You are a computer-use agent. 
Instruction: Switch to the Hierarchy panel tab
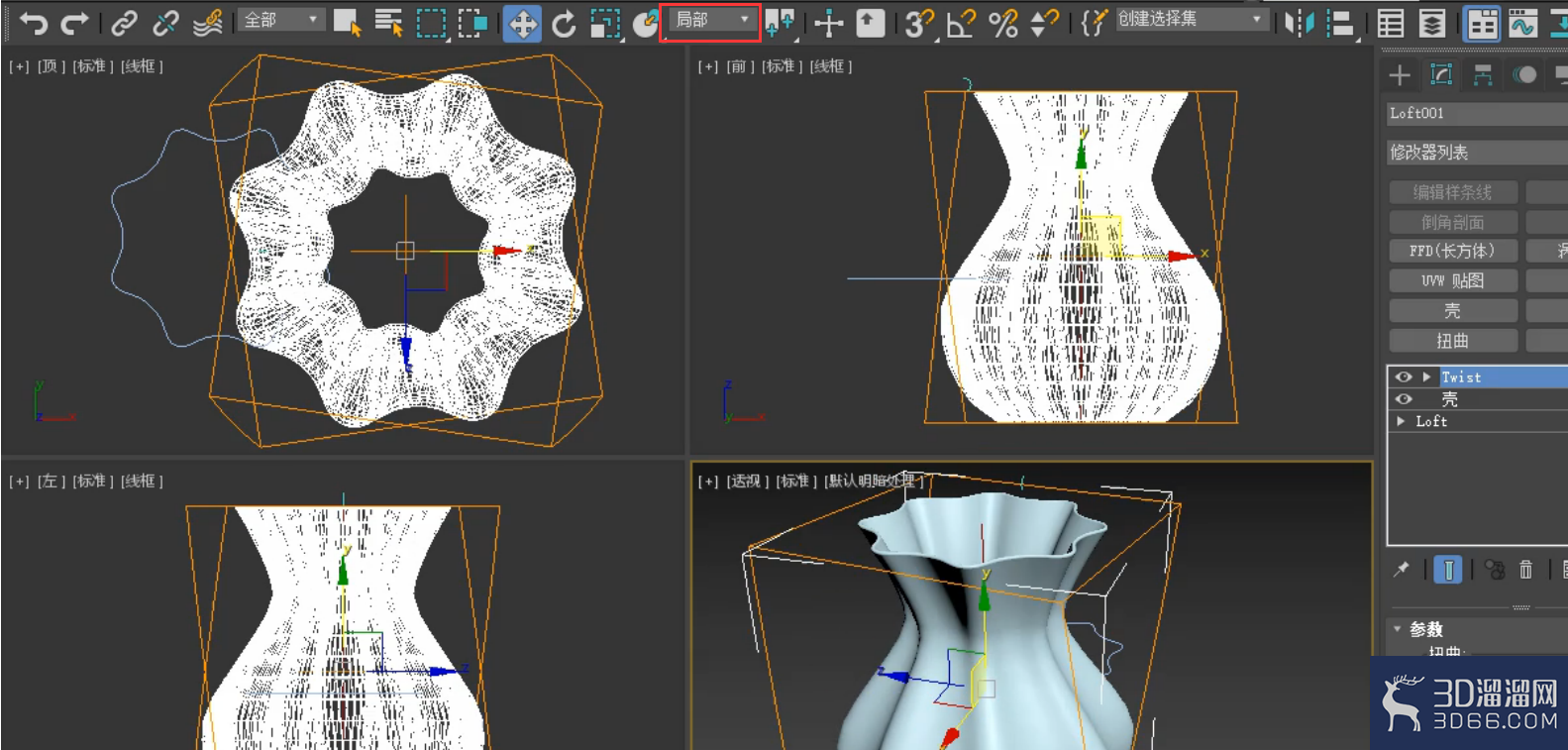[1483, 75]
